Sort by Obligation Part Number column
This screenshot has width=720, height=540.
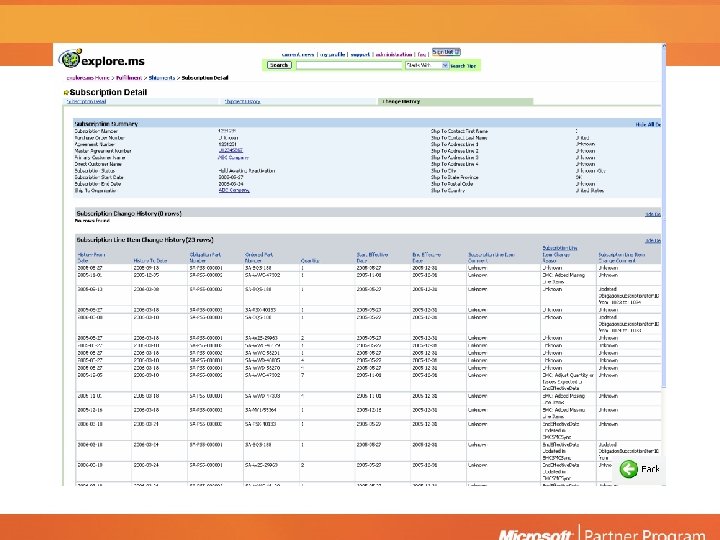pyautogui.click(x=205, y=257)
